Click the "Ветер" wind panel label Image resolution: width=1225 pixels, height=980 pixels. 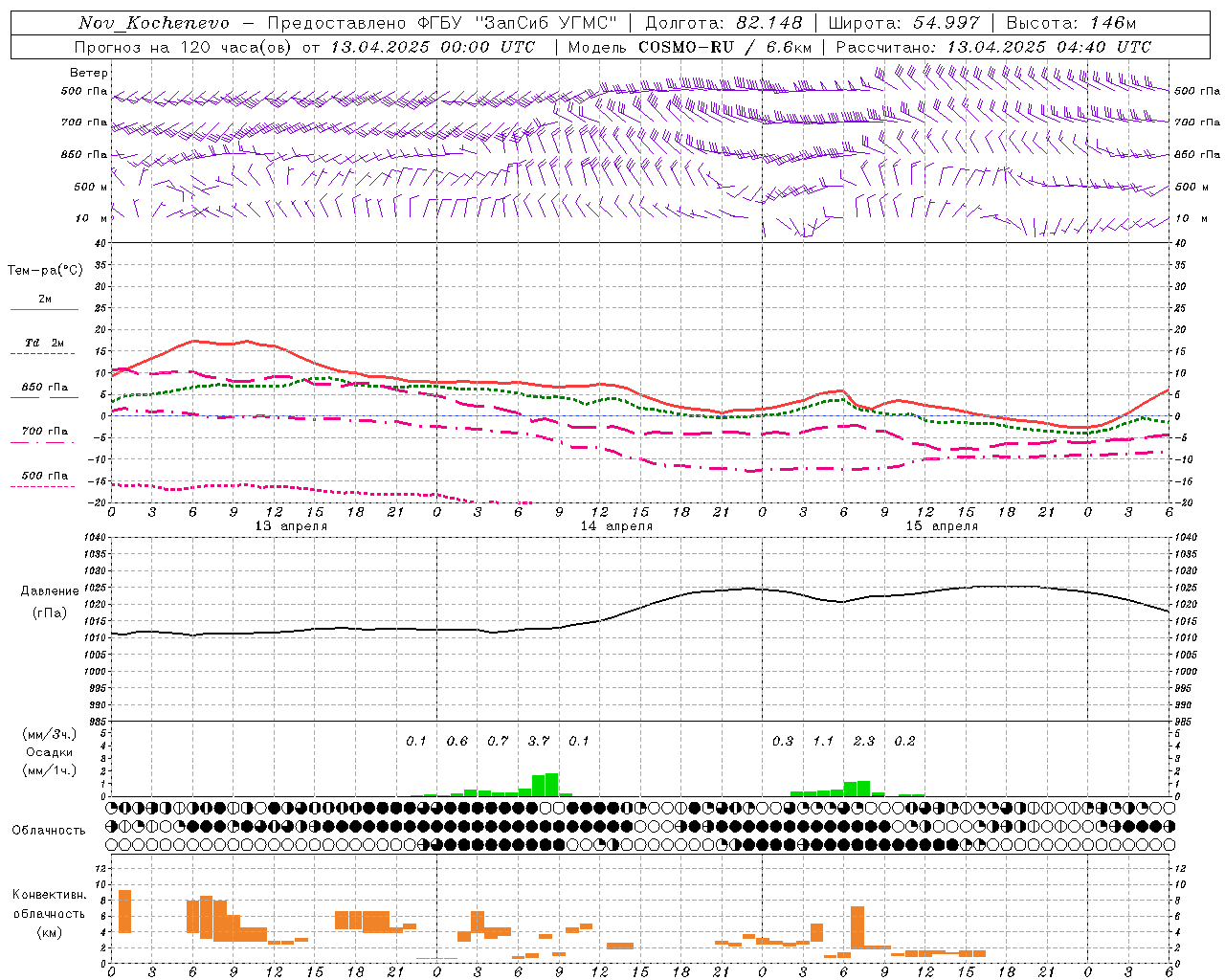pyautogui.click(x=89, y=73)
